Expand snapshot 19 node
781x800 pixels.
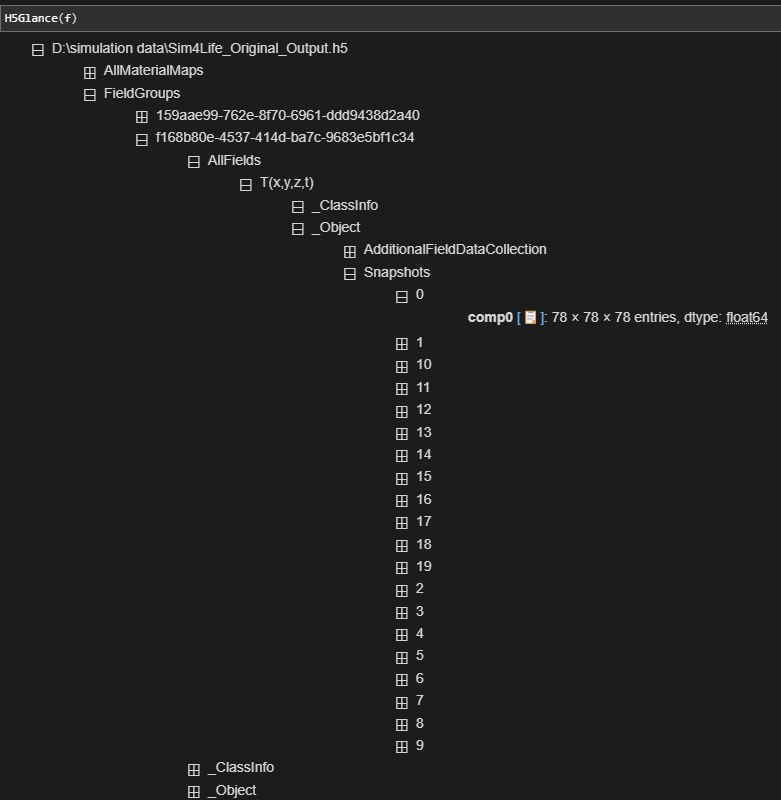pyautogui.click(x=402, y=568)
